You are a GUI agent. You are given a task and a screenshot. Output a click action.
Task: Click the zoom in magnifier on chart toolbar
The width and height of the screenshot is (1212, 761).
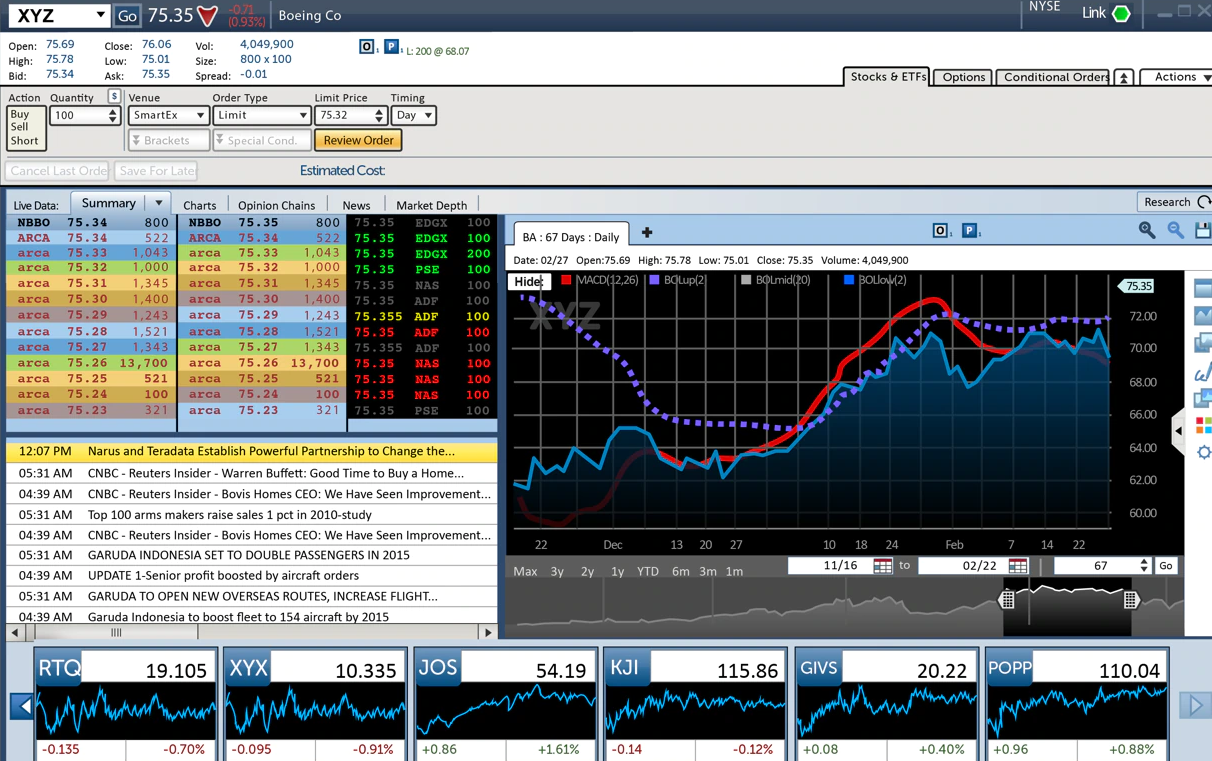pyautogui.click(x=1146, y=231)
